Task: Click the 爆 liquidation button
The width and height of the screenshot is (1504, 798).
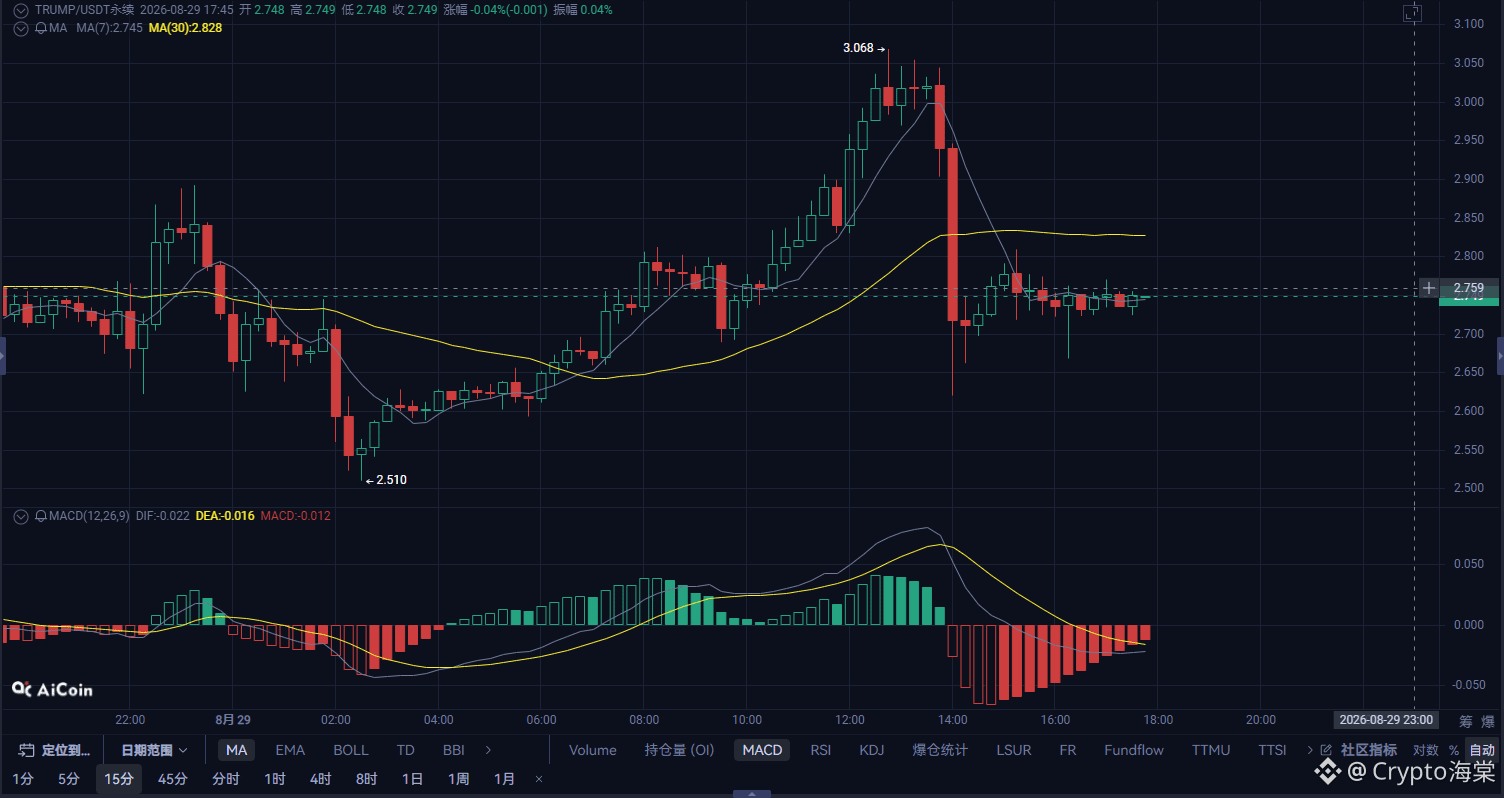Action: point(1488,720)
